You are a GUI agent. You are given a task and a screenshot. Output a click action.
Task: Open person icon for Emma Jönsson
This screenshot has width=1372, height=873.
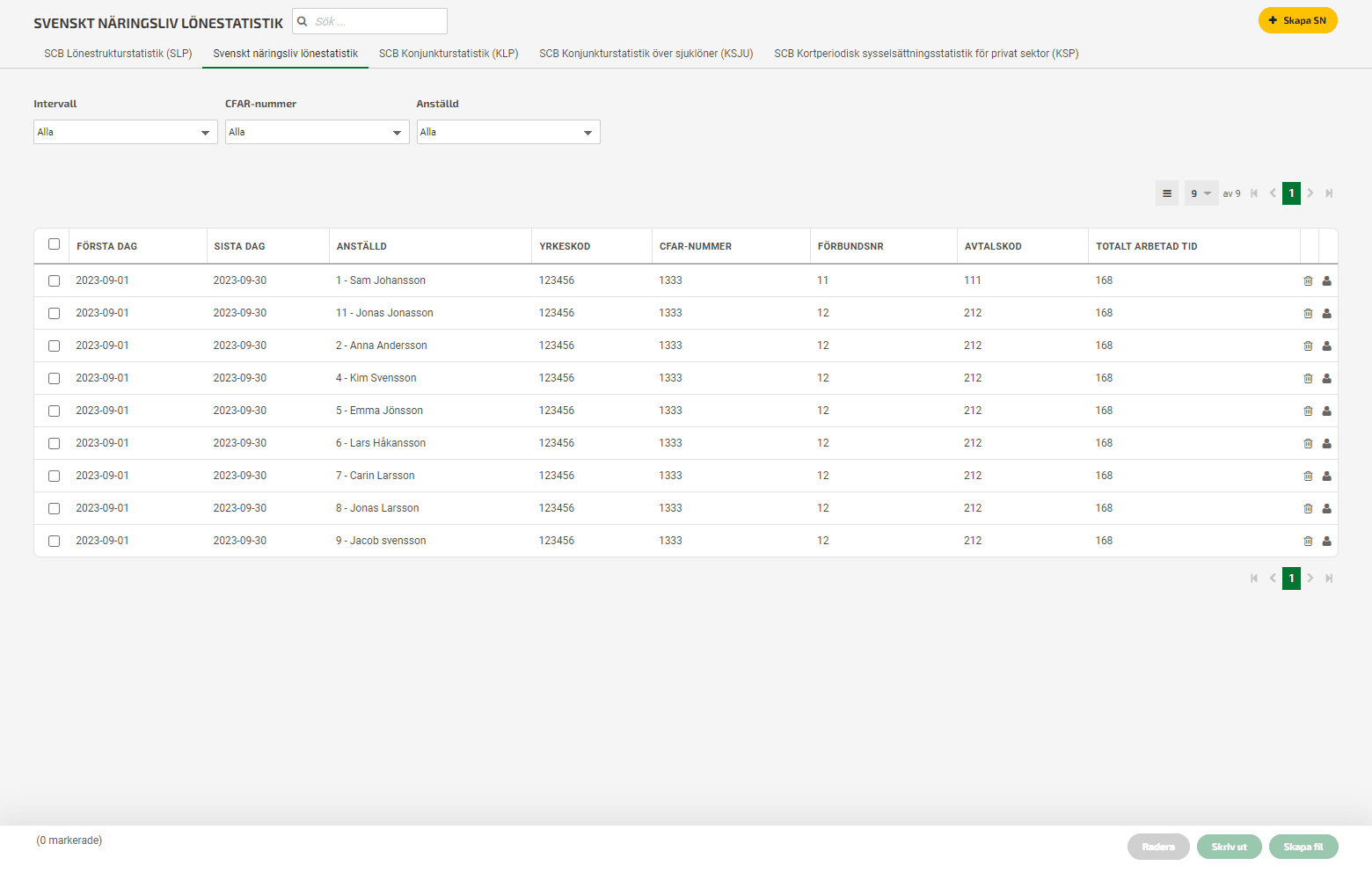(x=1327, y=411)
